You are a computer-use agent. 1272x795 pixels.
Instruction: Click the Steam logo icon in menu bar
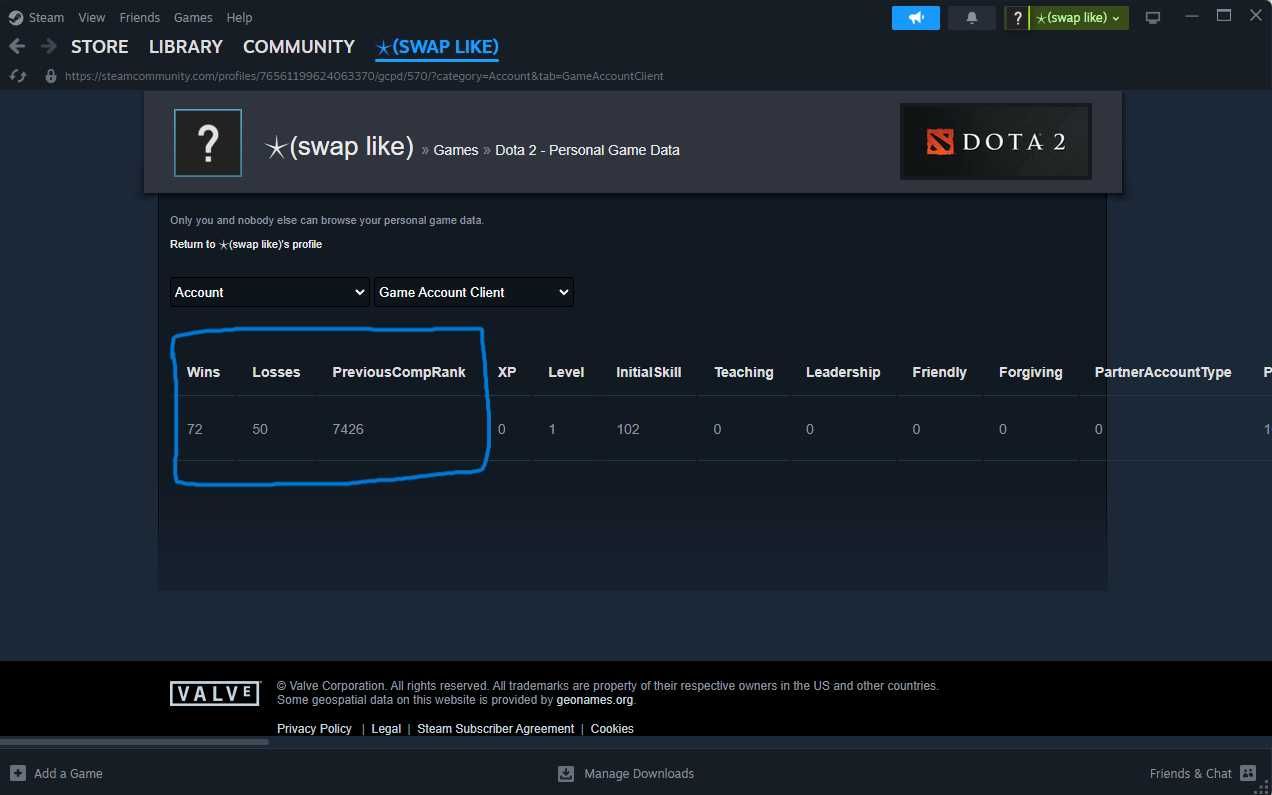pyautogui.click(x=15, y=18)
